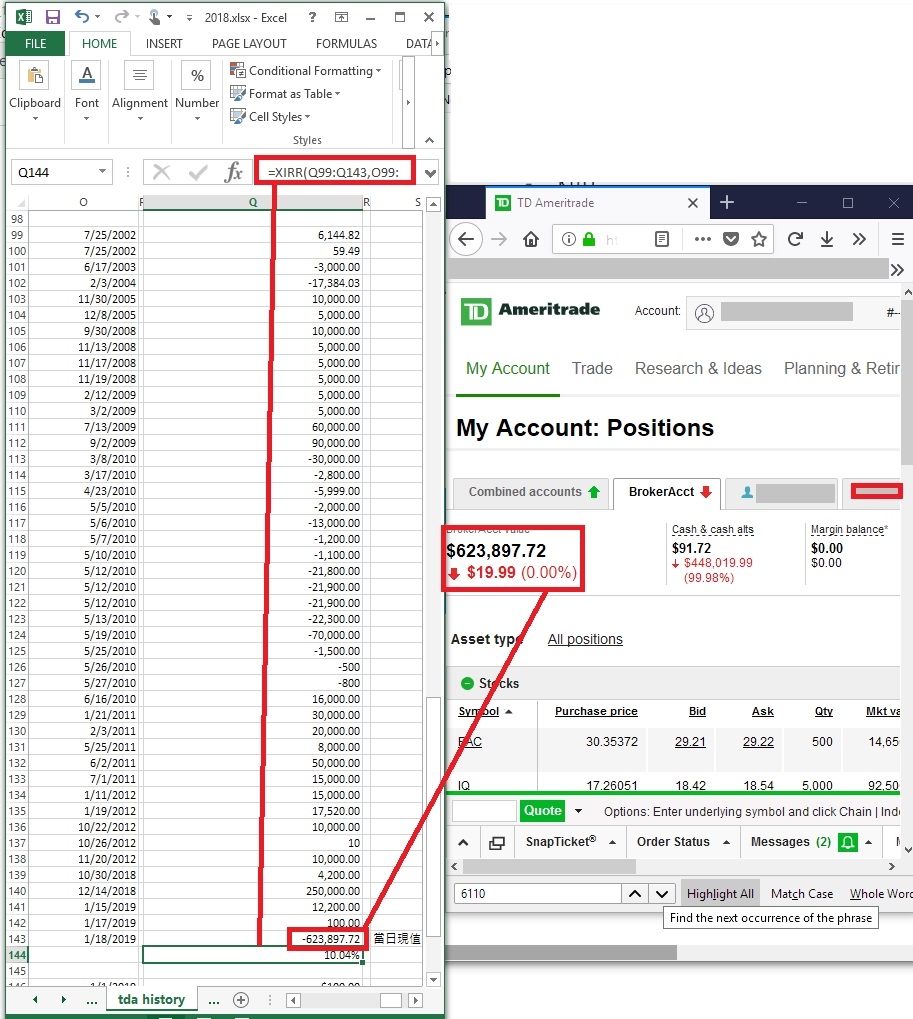Open the Research & Ideas menu

(698, 368)
